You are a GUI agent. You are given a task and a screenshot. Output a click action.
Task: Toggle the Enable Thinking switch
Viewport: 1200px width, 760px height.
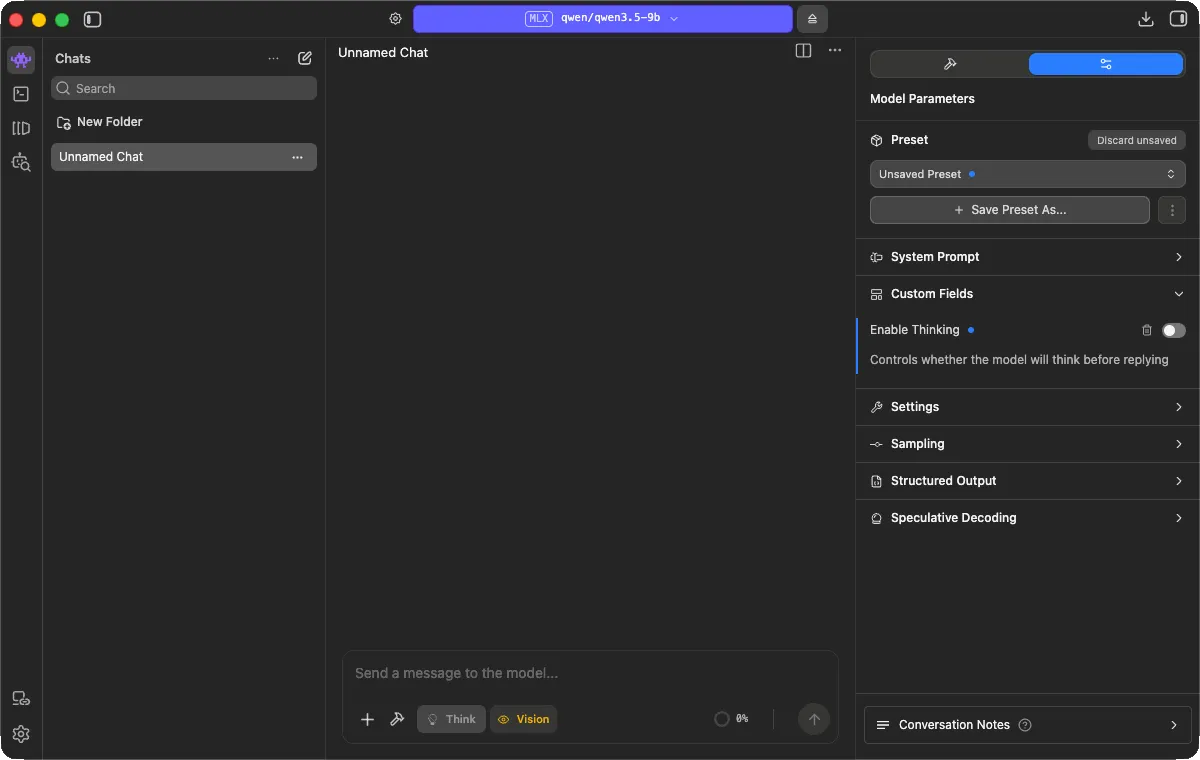[1173, 330]
